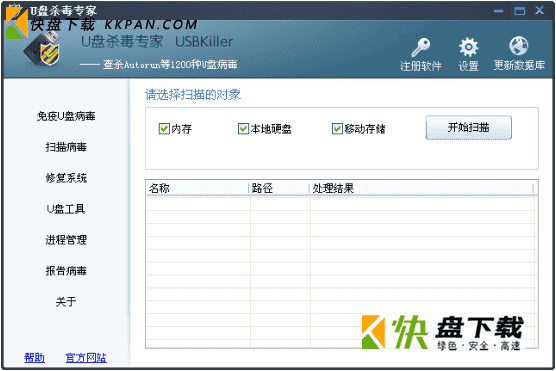Open the 免疫U盘病毒 section

tap(66, 116)
